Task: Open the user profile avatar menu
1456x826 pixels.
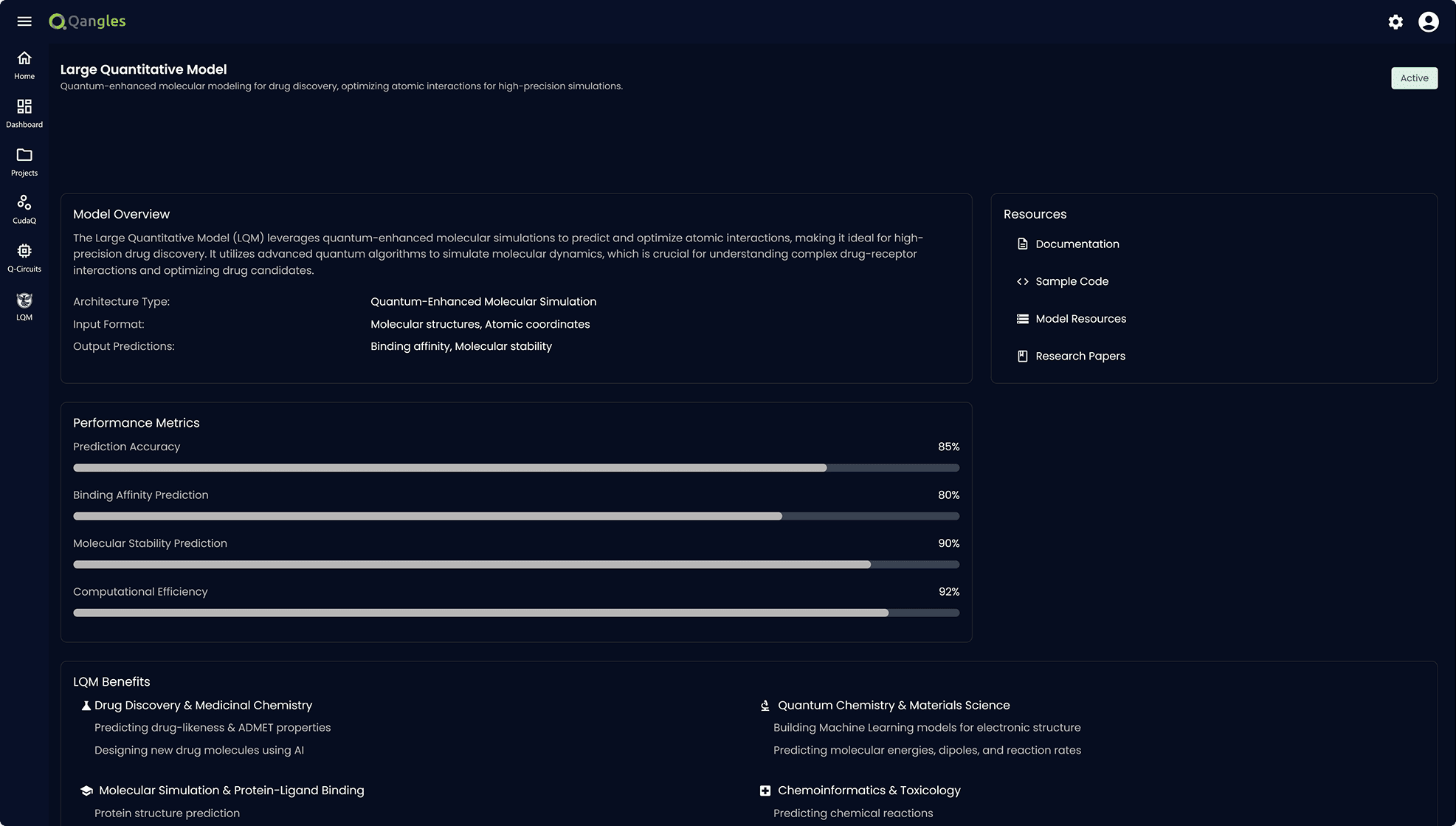Action: point(1428,22)
